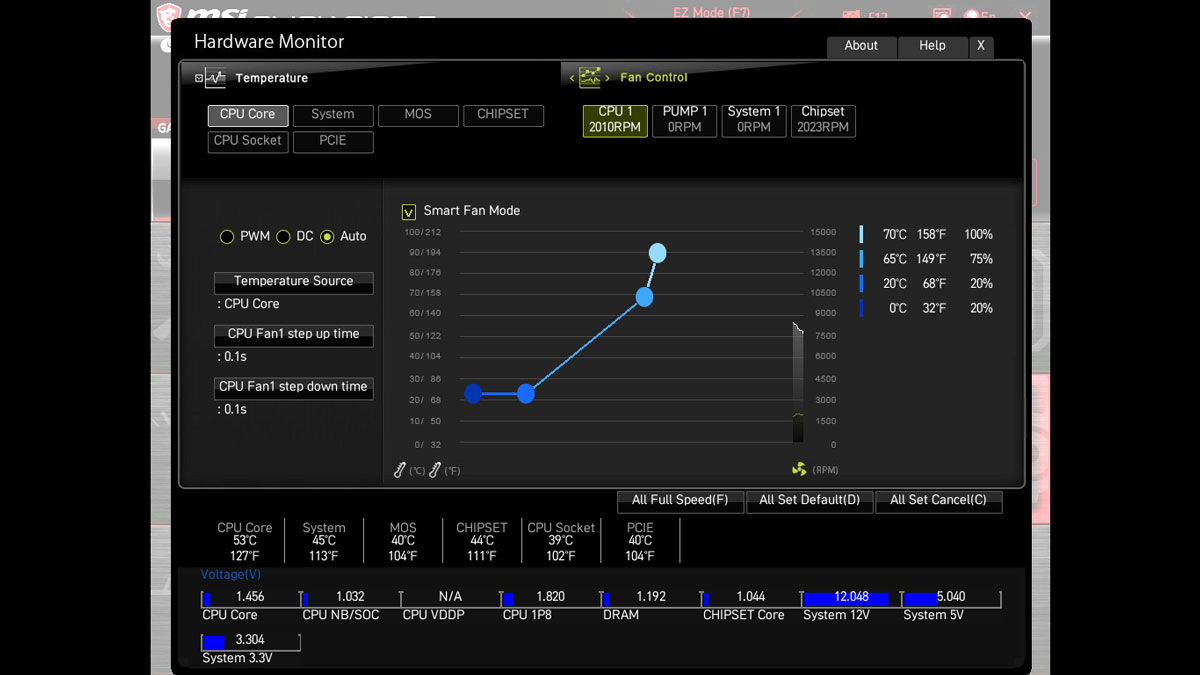Click the 20°C 68°F legend row

coord(926,284)
